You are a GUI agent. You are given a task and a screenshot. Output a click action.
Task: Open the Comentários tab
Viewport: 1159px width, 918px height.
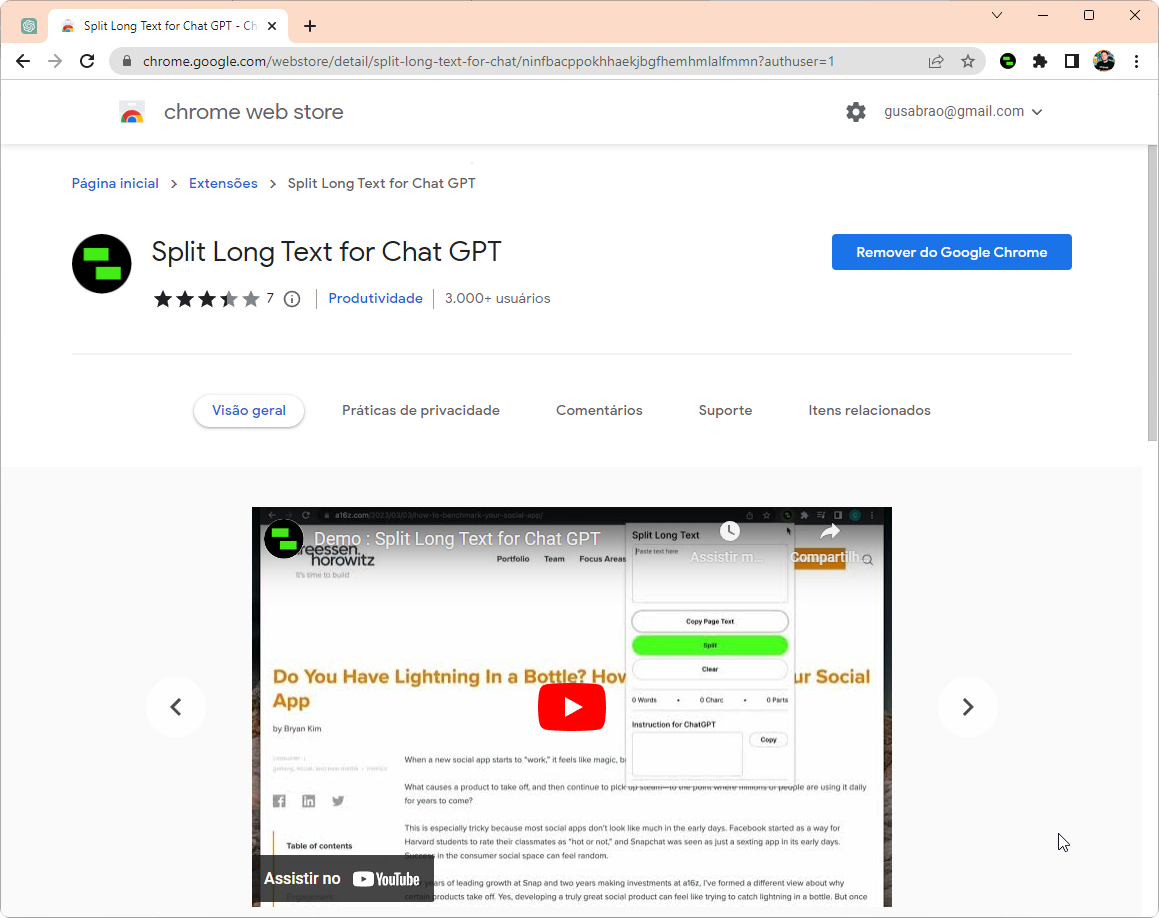pos(599,410)
